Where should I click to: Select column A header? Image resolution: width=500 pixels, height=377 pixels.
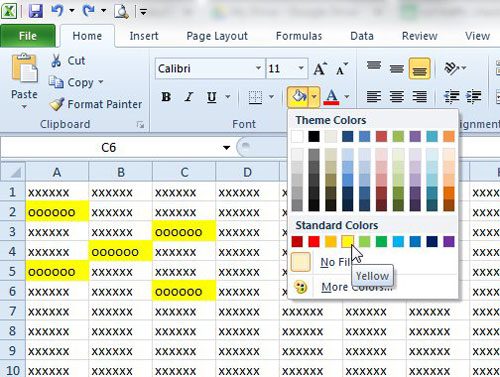[57, 172]
